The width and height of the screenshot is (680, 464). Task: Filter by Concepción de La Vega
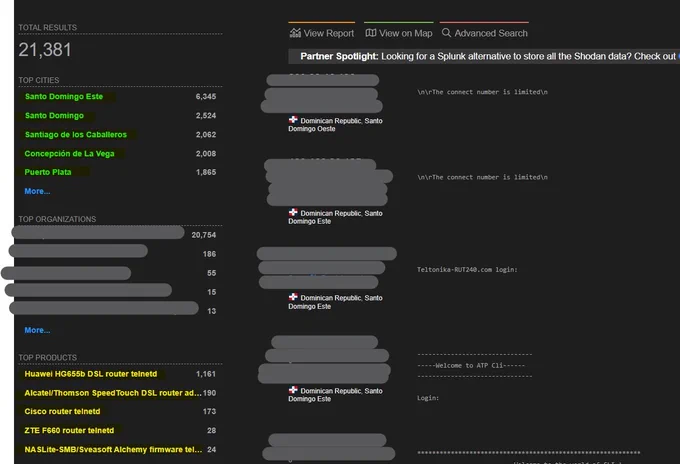point(69,154)
